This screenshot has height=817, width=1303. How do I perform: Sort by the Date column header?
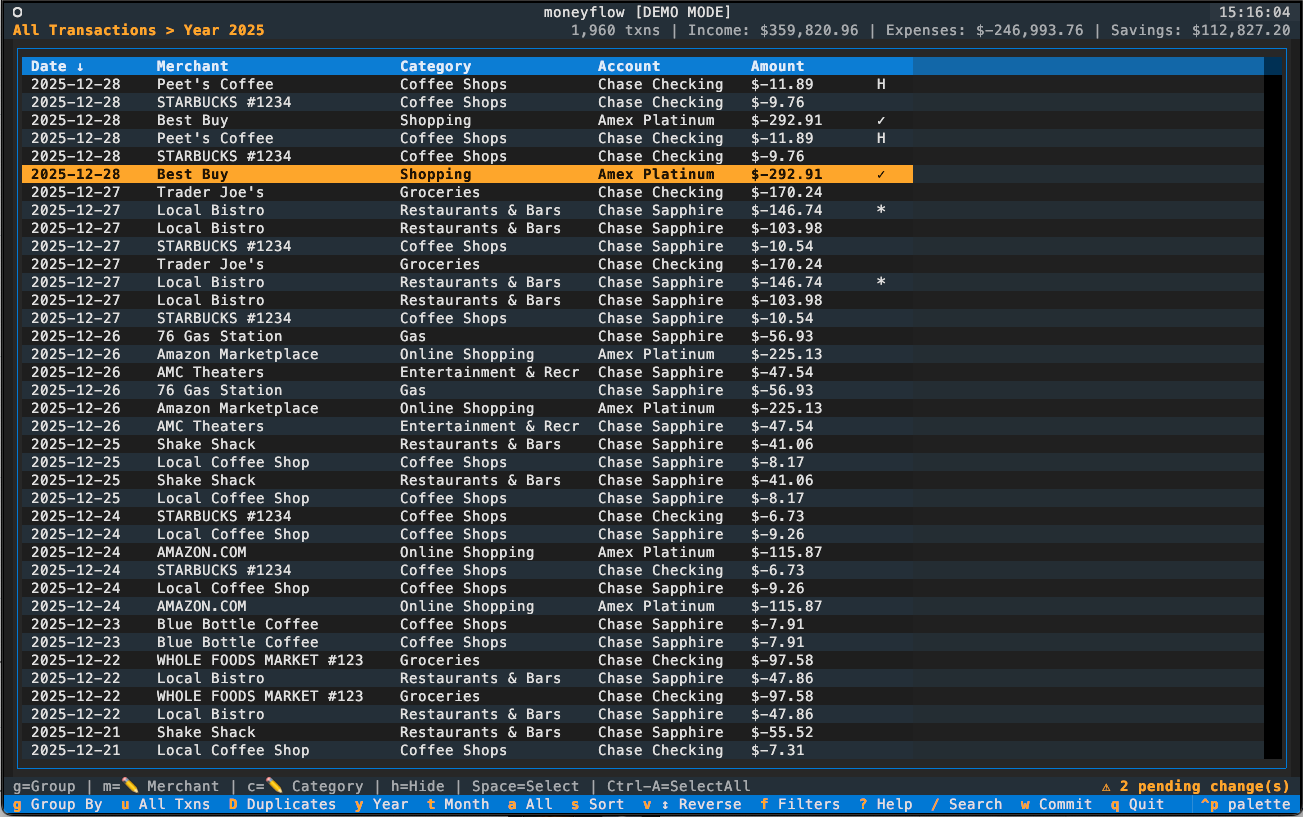[58, 66]
